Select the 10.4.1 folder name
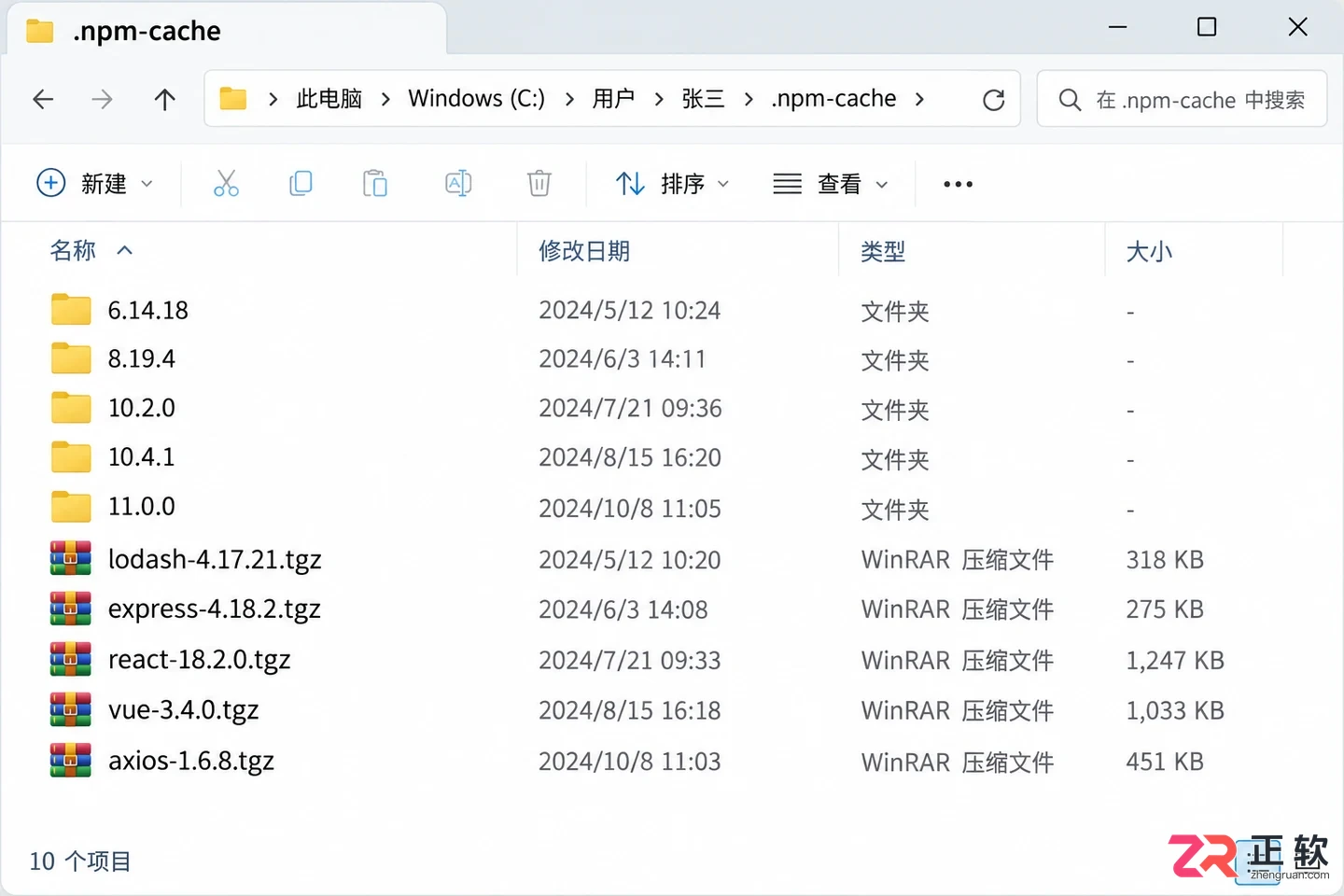This screenshot has width=1344, height=896. pyautogui.click(x=142, y=457)
